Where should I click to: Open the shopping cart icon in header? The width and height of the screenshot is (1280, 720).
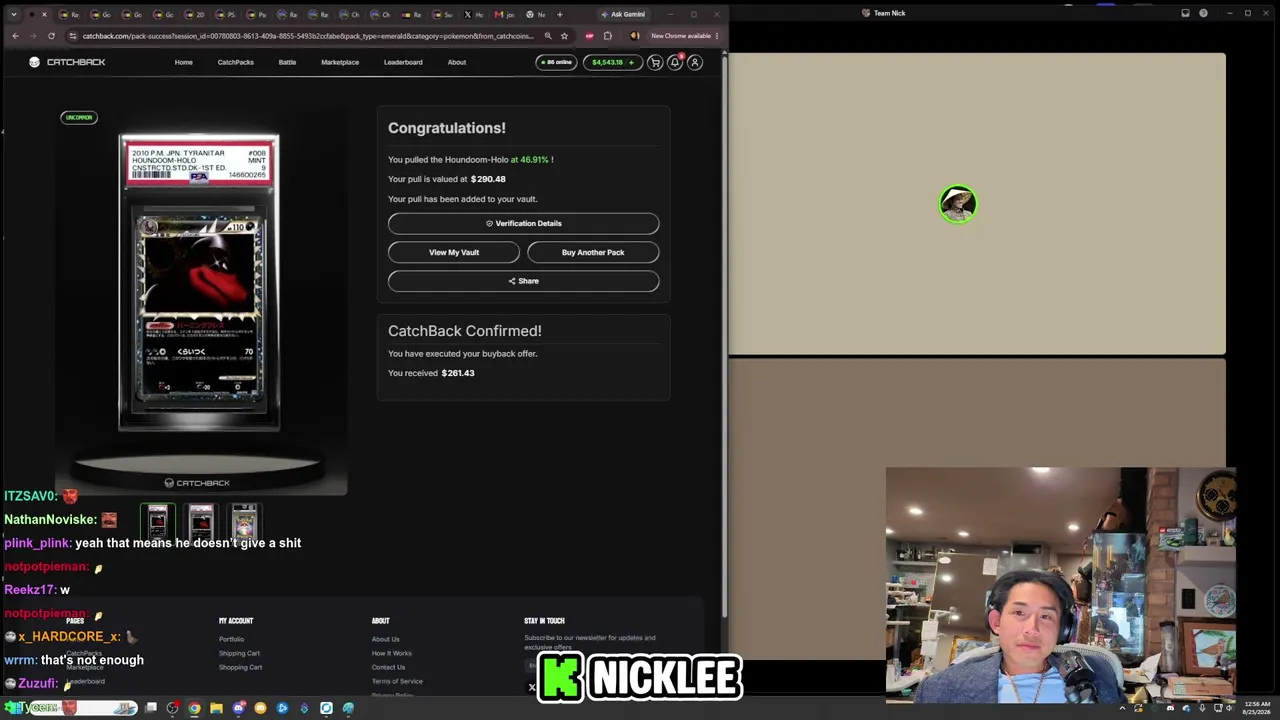pyautogui.click(x=655, y=62)
